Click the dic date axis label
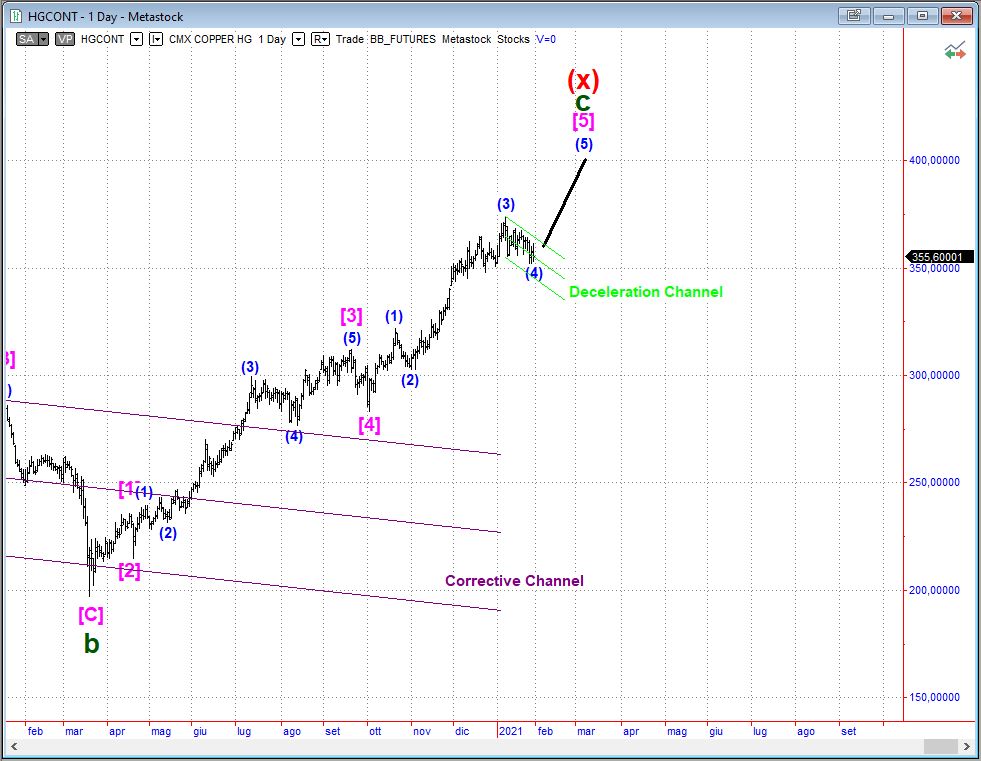 (x=462, y=731)
